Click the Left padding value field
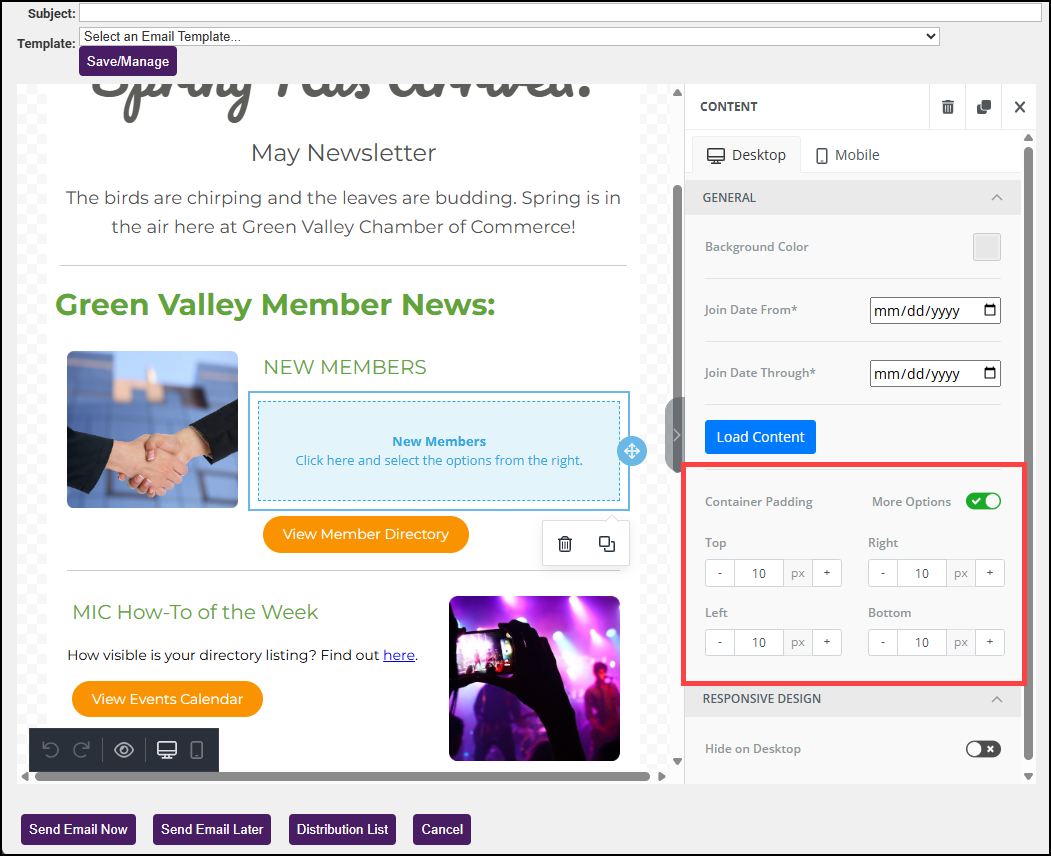This screenshot has height=856, width=1051. (x=759, y=642)
